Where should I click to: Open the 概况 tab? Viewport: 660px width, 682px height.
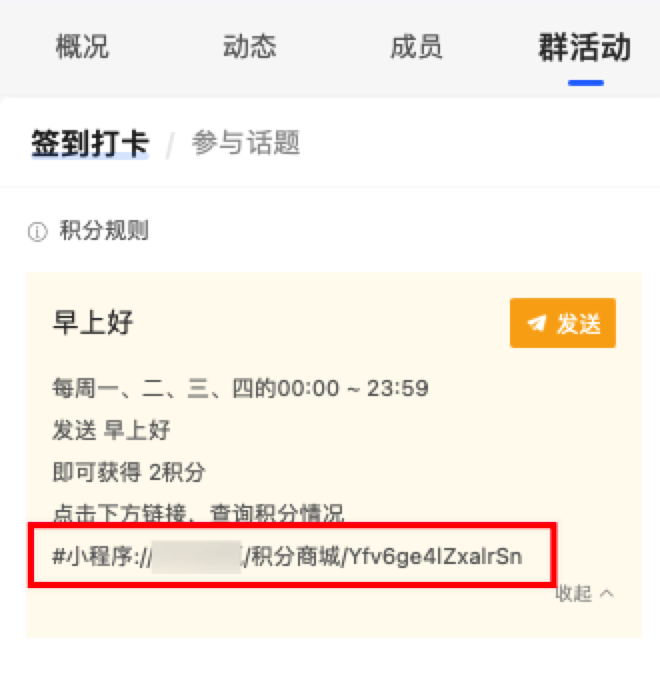82,47
